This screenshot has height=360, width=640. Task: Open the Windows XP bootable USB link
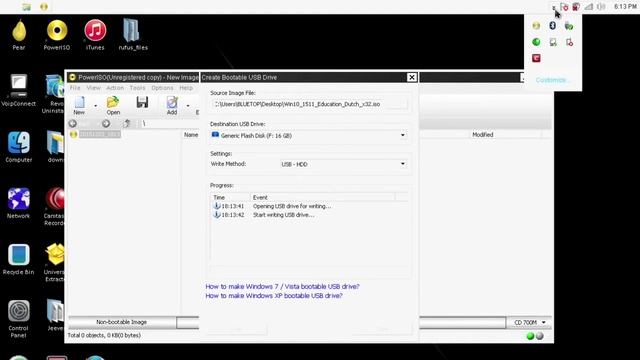(x=274, y=296)
